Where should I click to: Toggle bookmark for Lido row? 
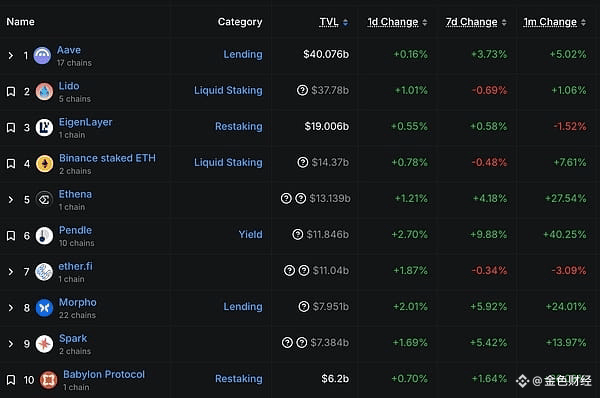(x=11, y=91)
